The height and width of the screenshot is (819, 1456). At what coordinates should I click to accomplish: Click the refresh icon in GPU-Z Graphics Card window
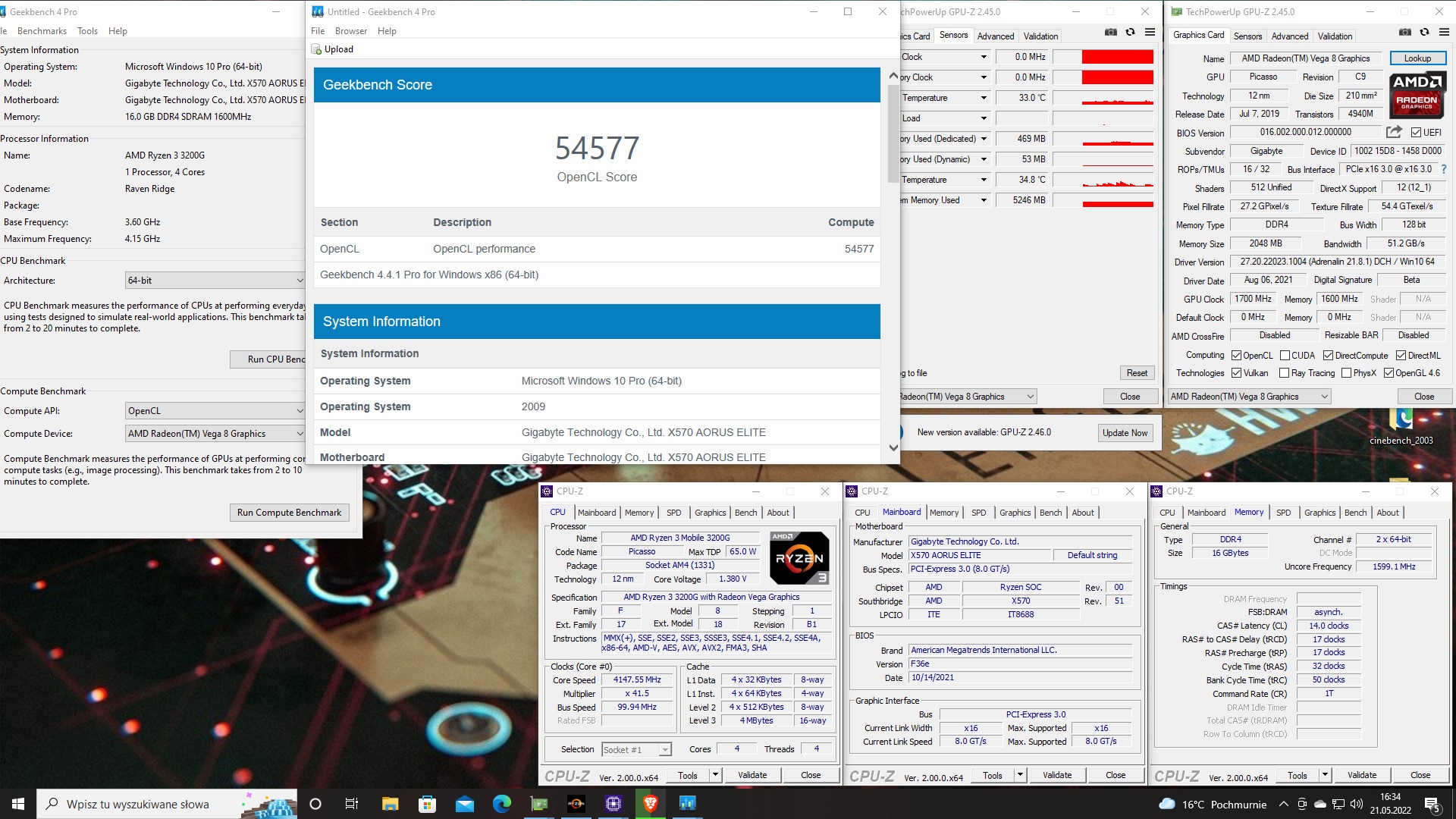tap(1424, 32)
